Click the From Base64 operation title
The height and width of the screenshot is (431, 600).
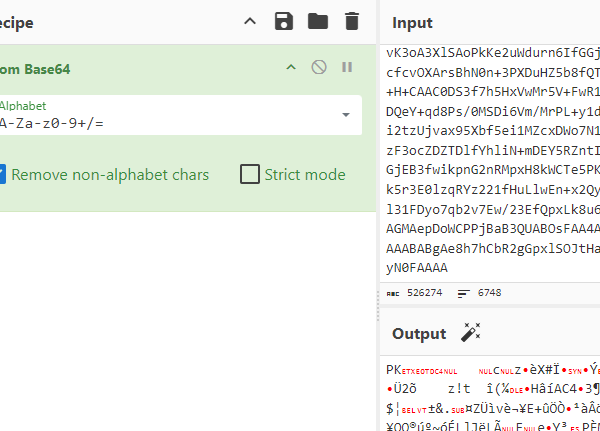35,69
